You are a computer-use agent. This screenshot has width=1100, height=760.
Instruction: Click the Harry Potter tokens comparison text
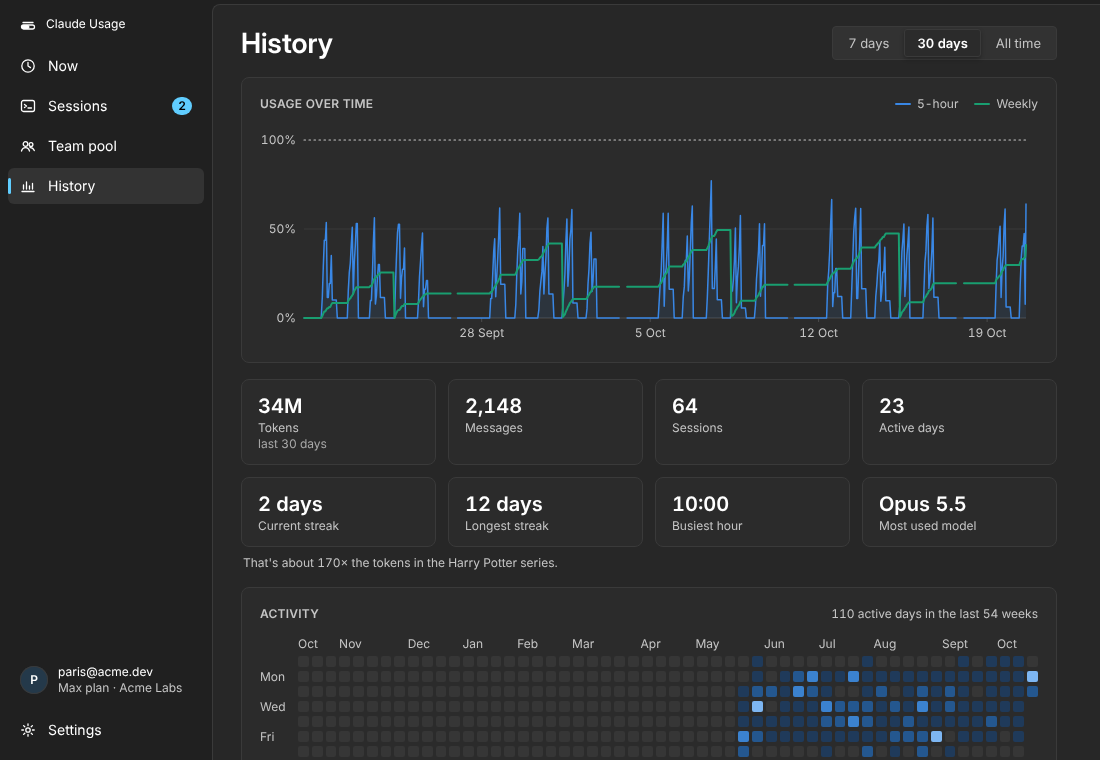pyautogui.click(x=400, y=563)
